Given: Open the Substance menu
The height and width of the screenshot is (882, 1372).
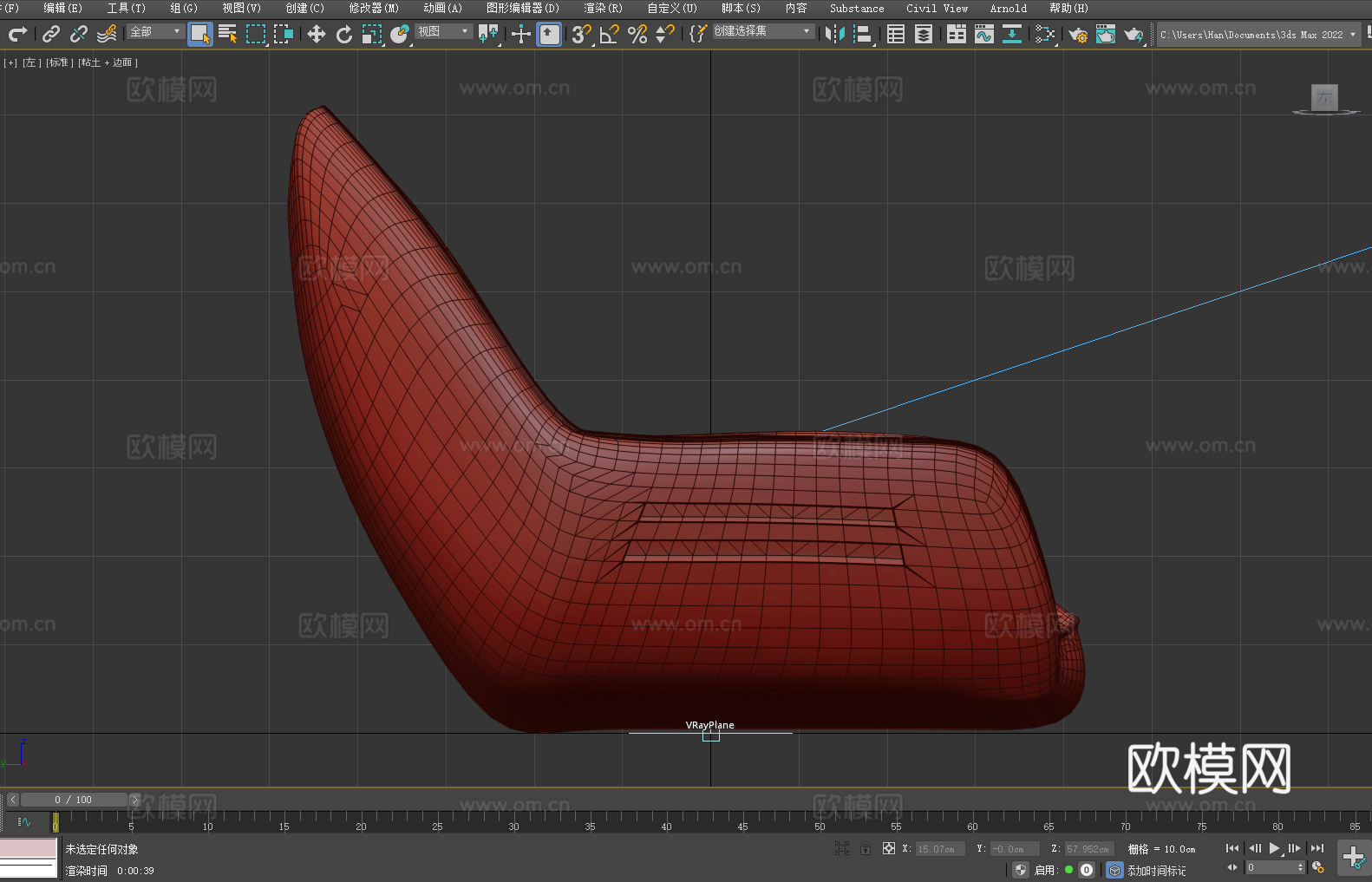Looking at the screenshot, I should [x=857, y=8].
